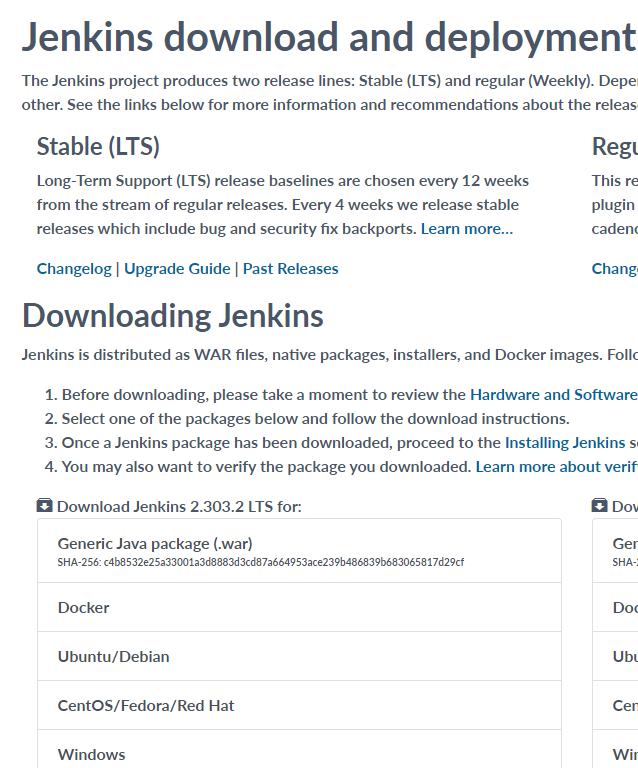Image resolution: width=638 pixels, height=768 pixels.
Task: Click the Downloading Jenkins heading
Action: pyautogui.click(x=173, y=315)
